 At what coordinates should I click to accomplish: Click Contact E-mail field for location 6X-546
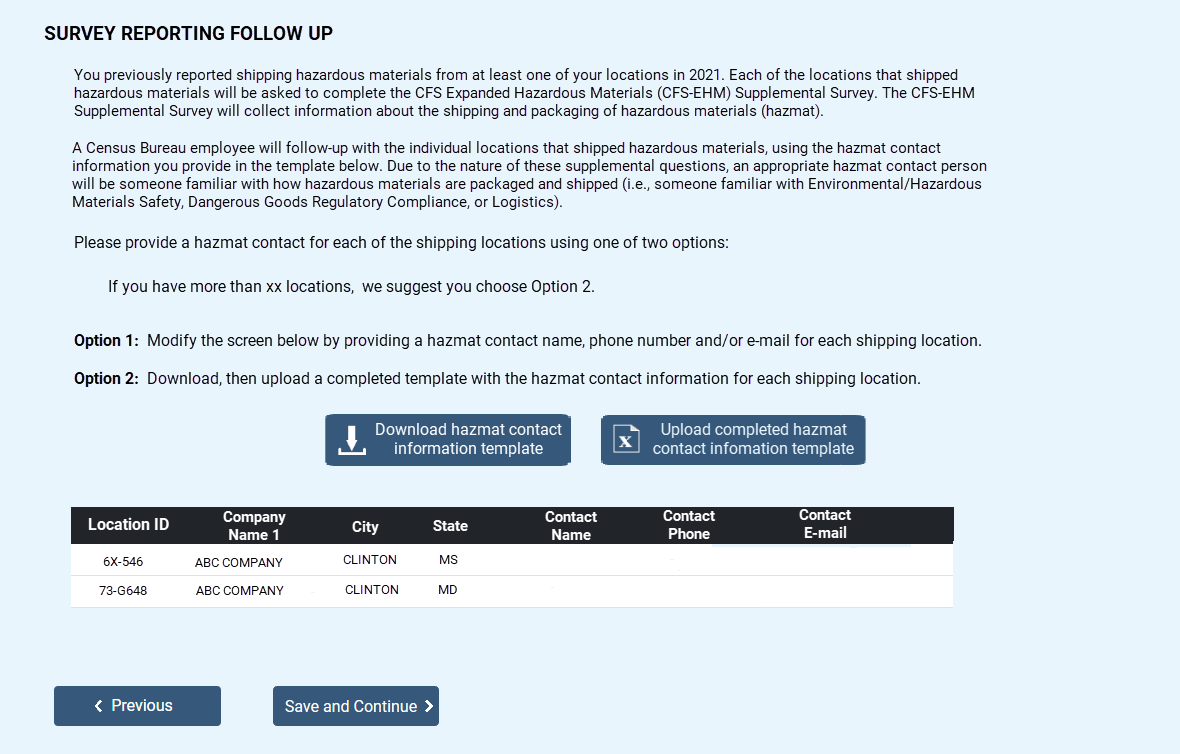(x=824, y=560)
